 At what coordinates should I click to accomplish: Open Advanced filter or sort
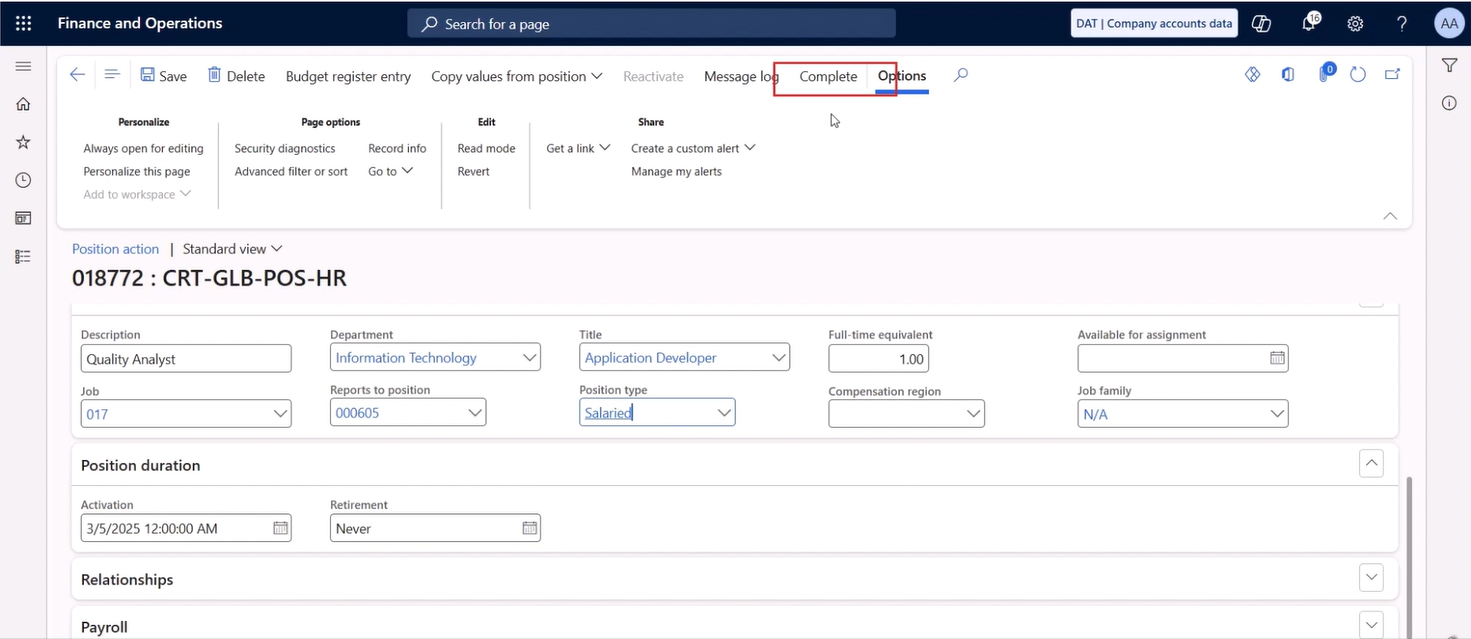pos(291,171)
